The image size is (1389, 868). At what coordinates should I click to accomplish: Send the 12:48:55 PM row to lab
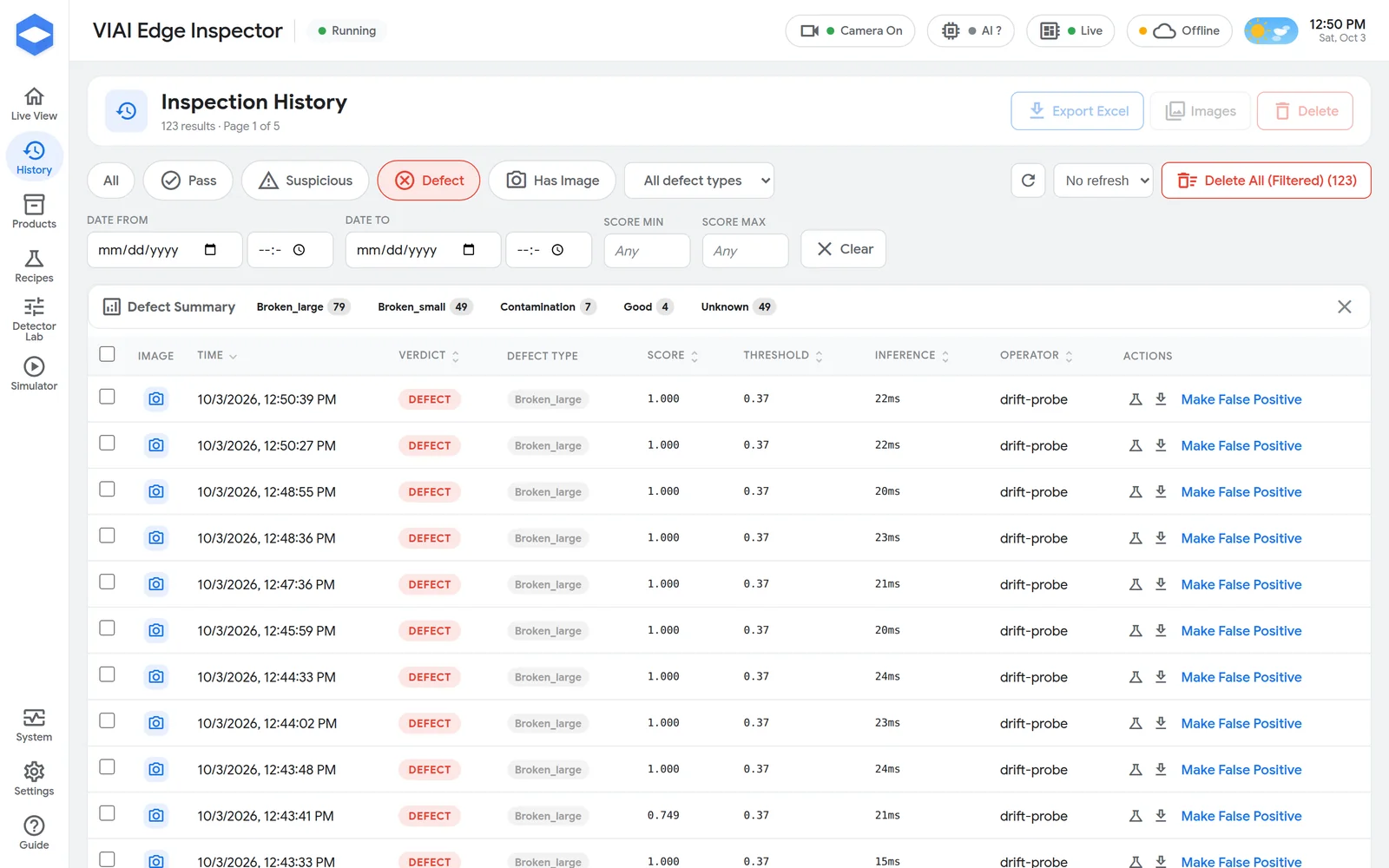click(1135, 492)
